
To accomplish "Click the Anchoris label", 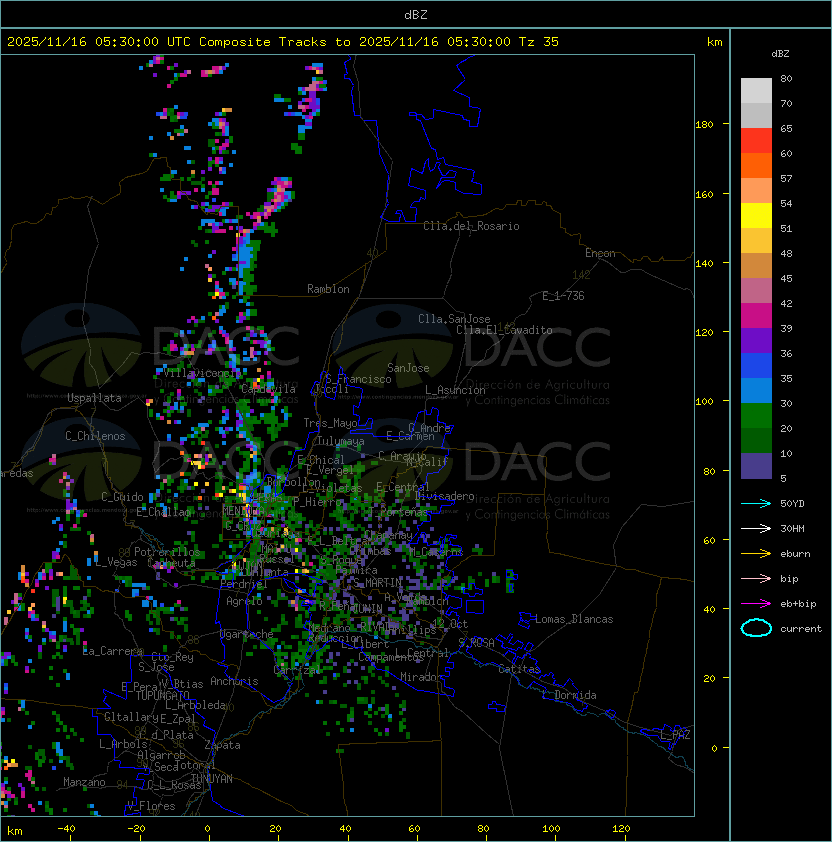I will pos(234,681).
